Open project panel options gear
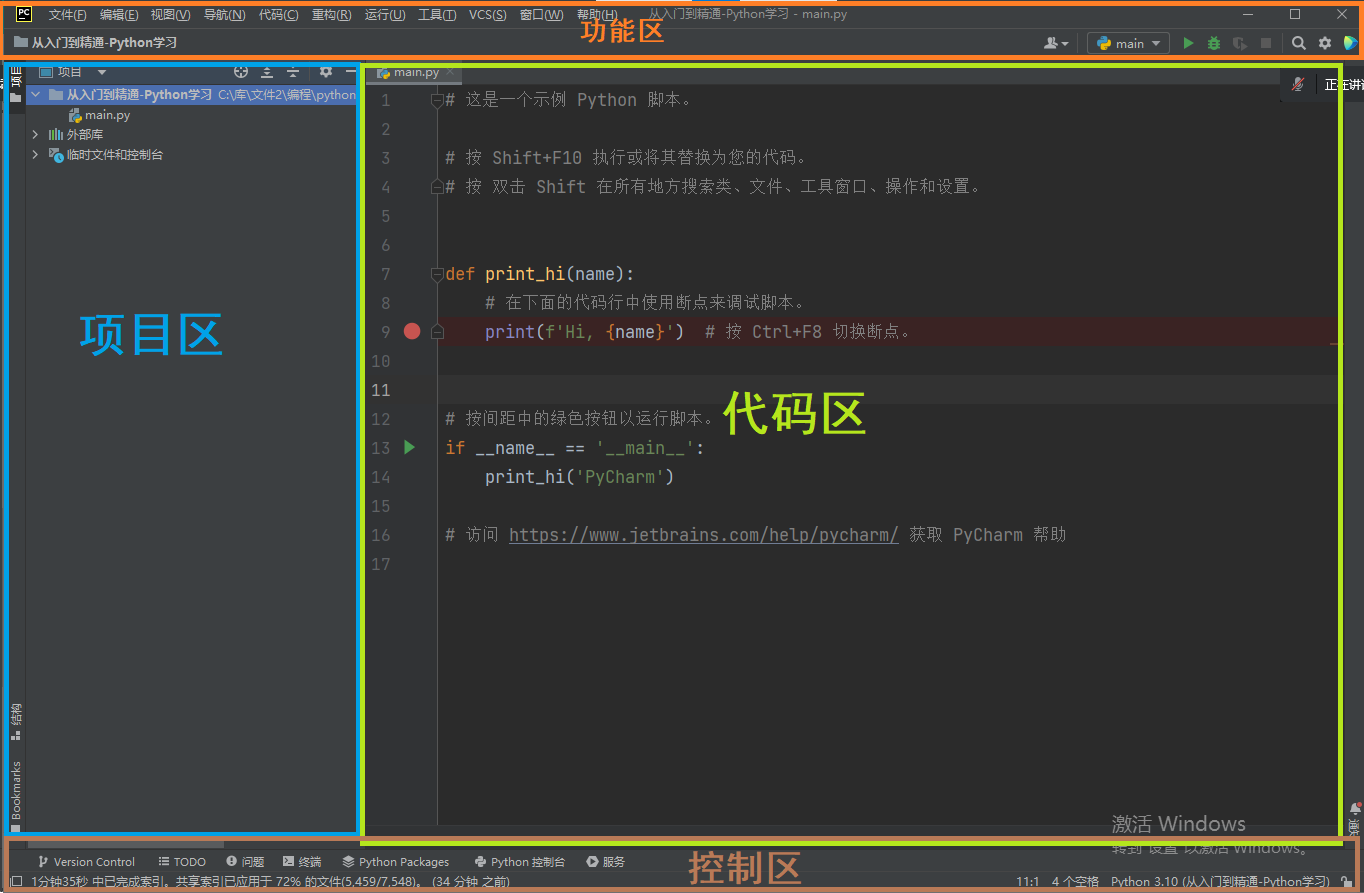1364x893 pixels. [326, 72]
